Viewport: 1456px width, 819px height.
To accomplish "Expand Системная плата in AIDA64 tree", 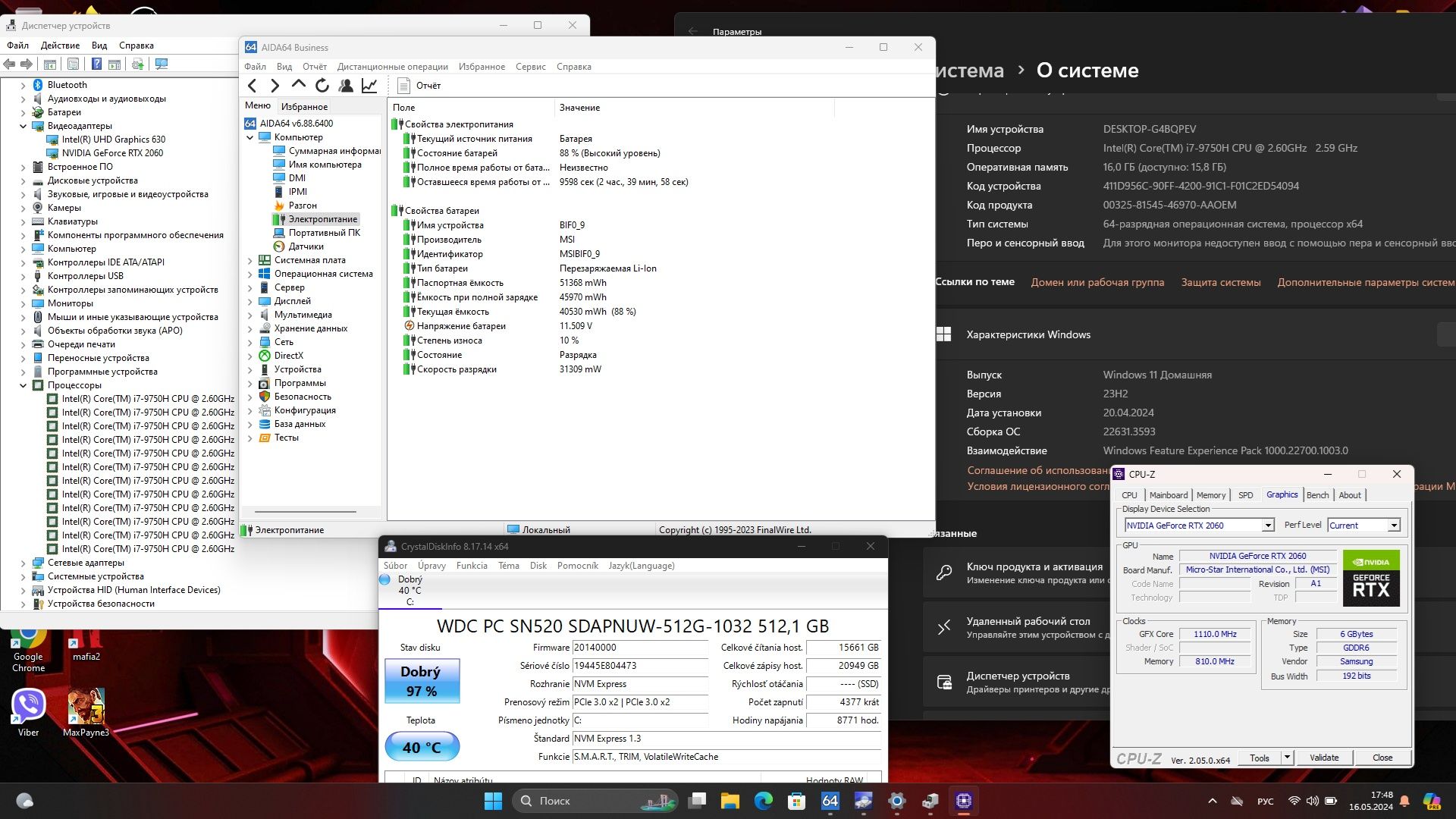I will tap(249, 260).
